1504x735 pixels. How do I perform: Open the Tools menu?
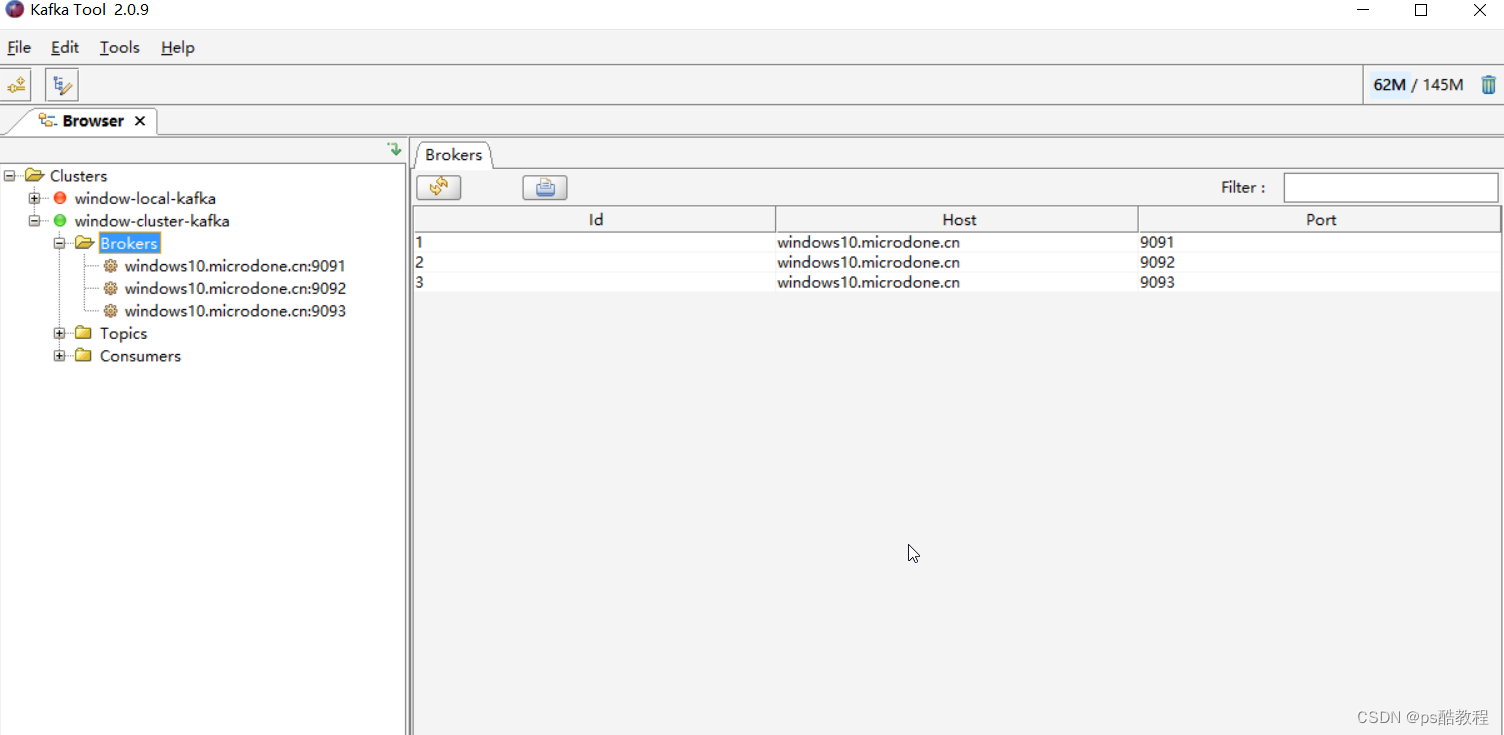[x=120, y=47]
